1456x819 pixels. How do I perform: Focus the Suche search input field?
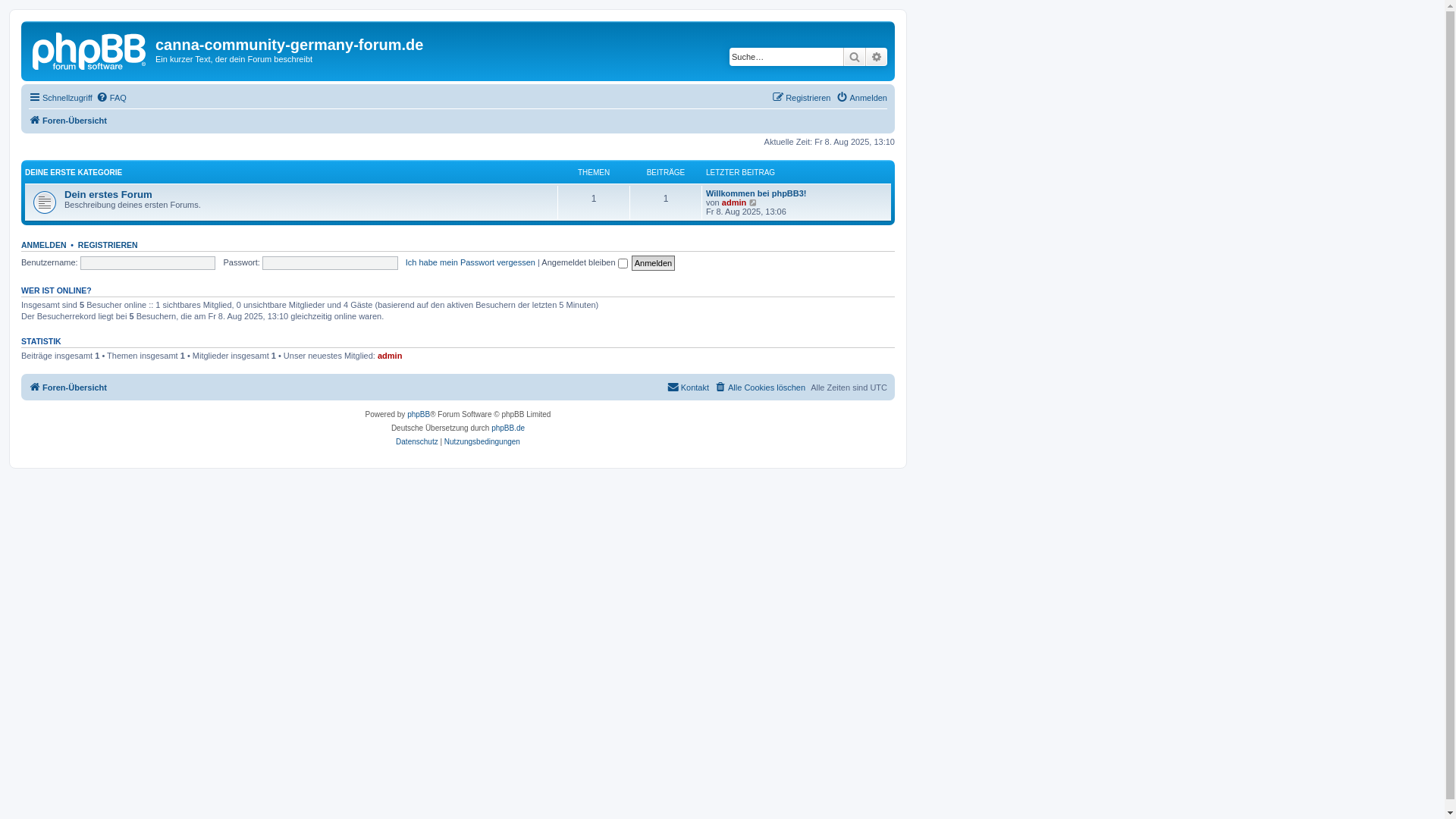pos(786,57)
